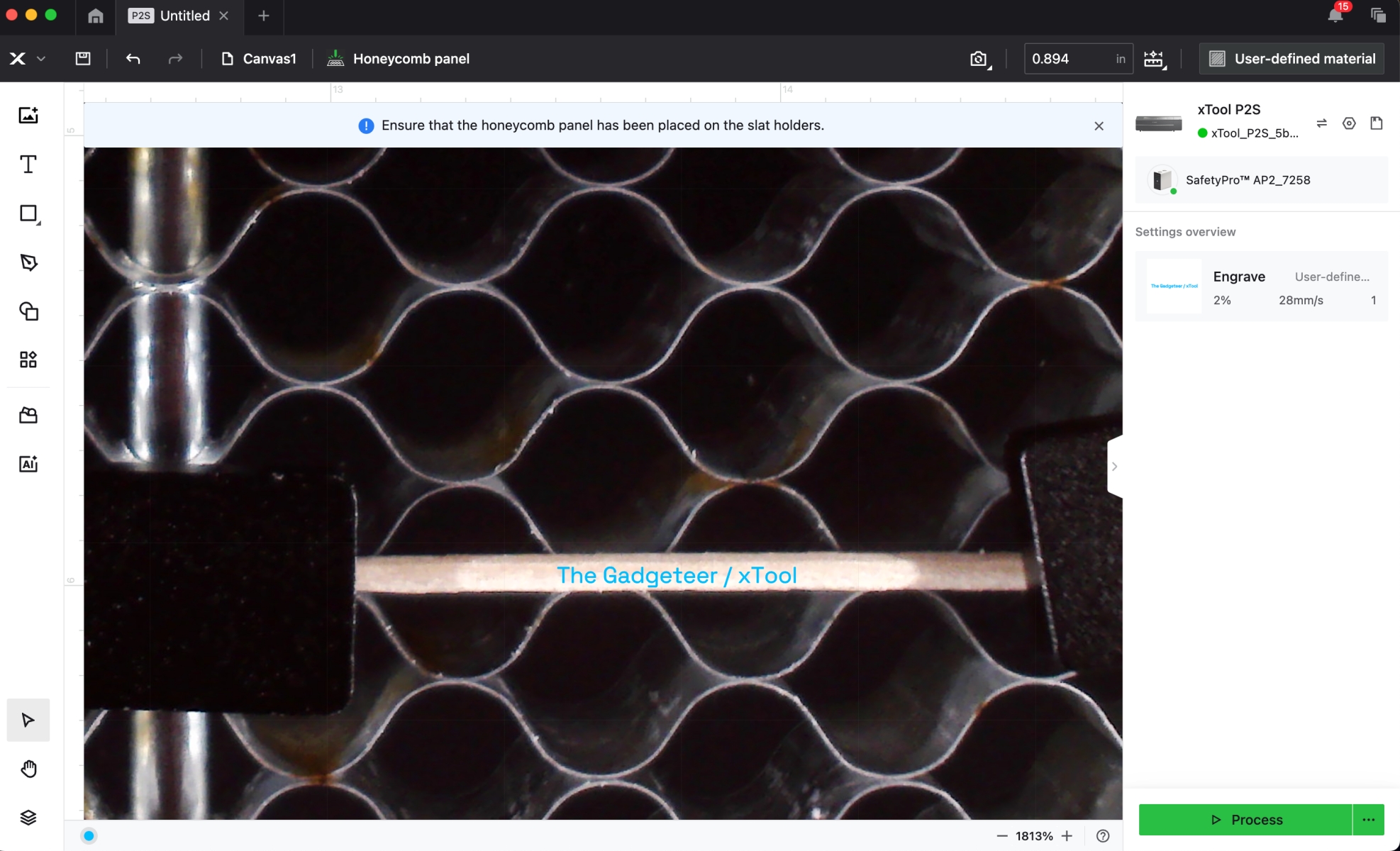Click the zoom in plus control
This screenshot has height=851, width=1400.
coord(1067,836)
